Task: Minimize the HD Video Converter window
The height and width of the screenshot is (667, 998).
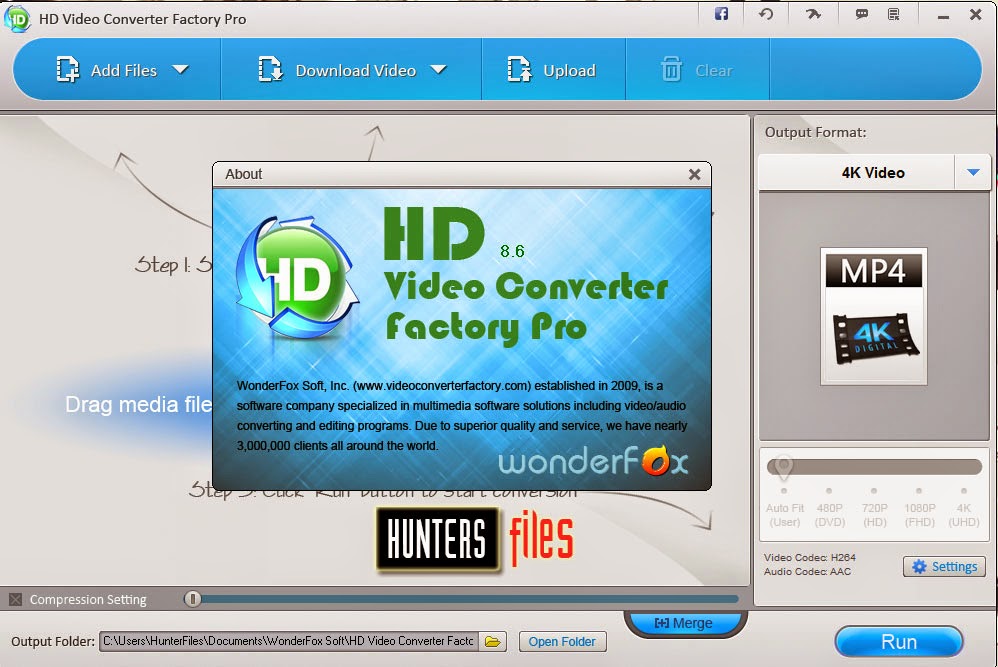Action: click(943, 17)
